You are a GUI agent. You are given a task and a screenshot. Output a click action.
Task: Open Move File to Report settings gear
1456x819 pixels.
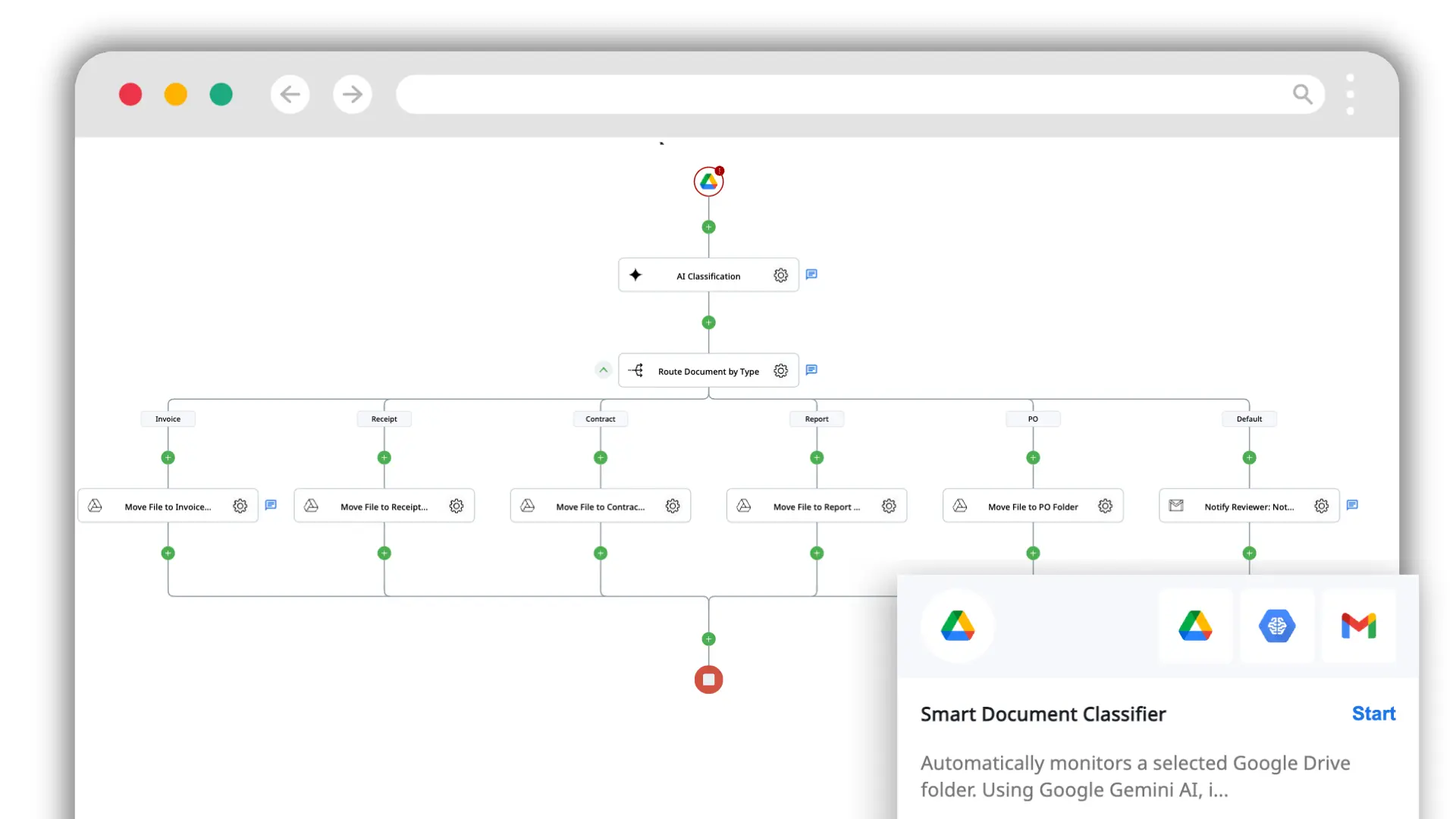pos(889,506)
